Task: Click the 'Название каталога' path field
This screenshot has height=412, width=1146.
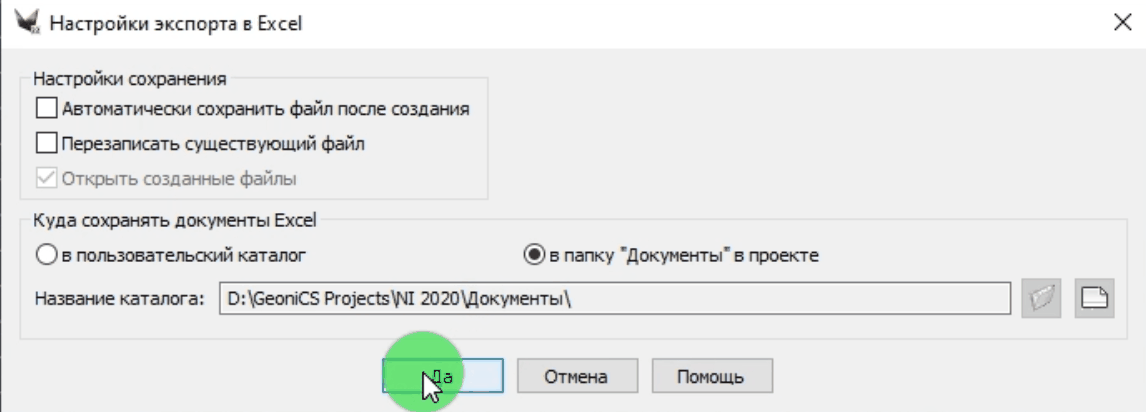Action: [615, 299]
